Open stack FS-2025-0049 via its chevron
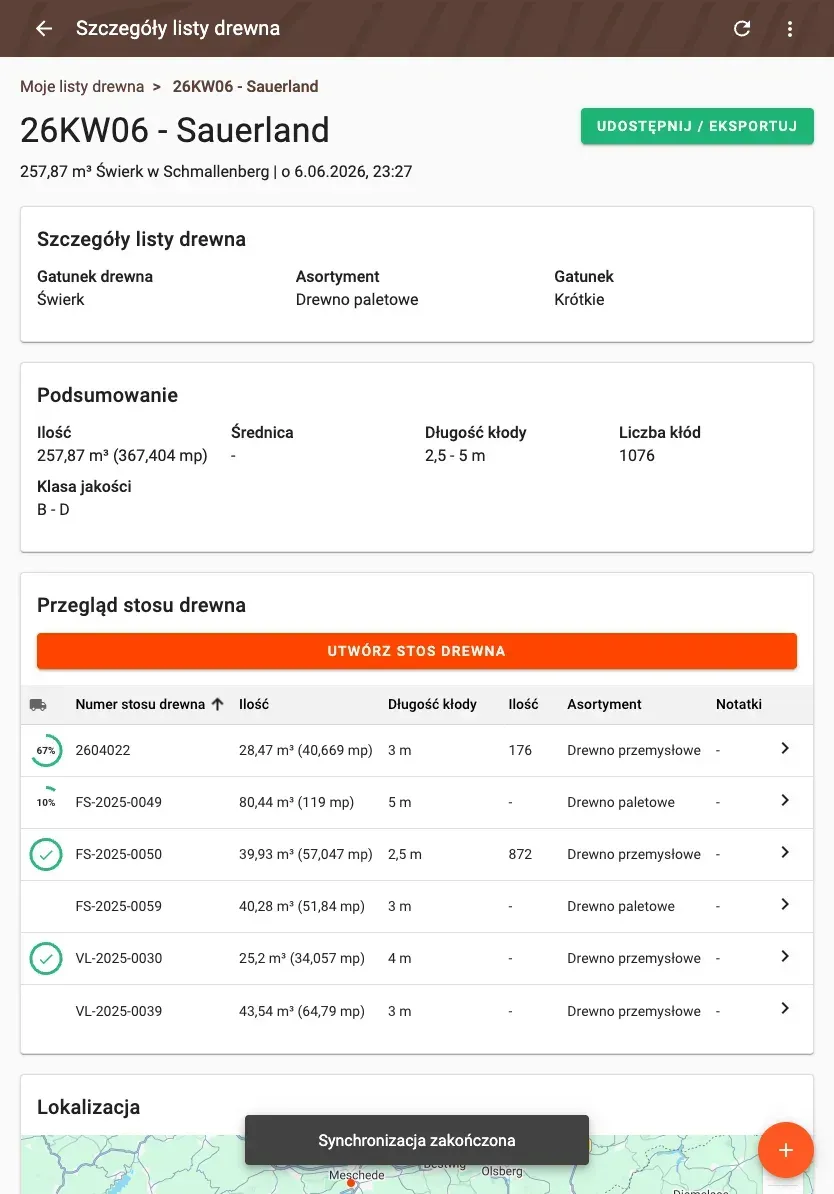834x1194 pixels. pos(785,800)
